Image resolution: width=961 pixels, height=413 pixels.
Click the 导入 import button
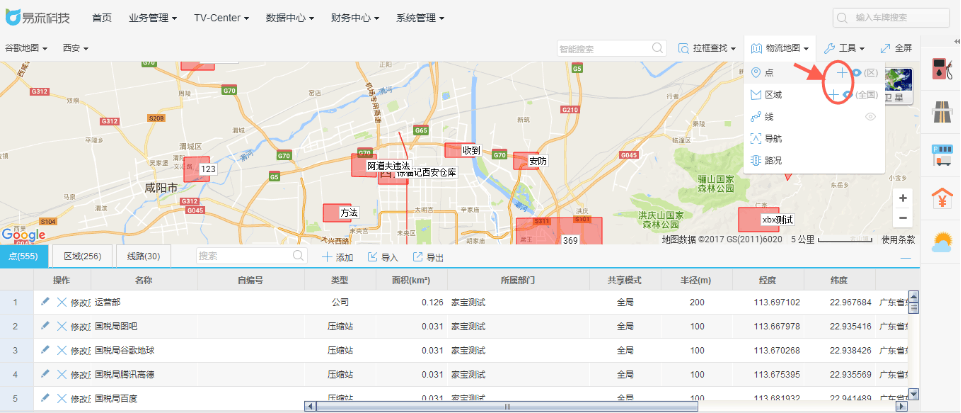383,257
